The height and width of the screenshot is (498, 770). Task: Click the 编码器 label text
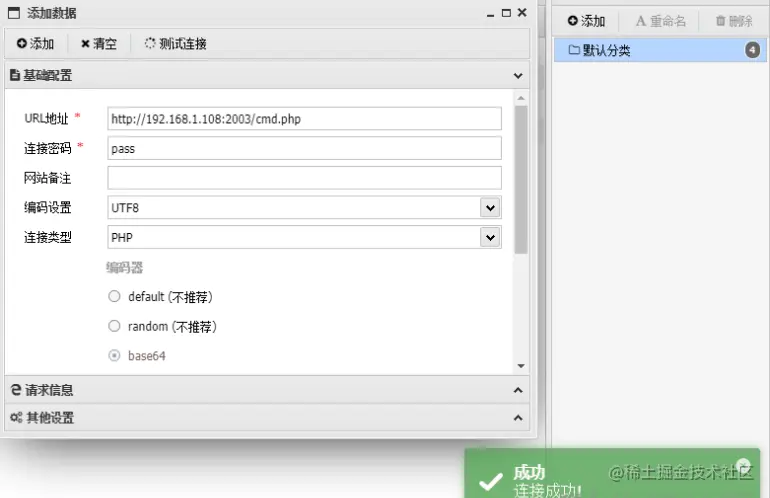(124, 268)
